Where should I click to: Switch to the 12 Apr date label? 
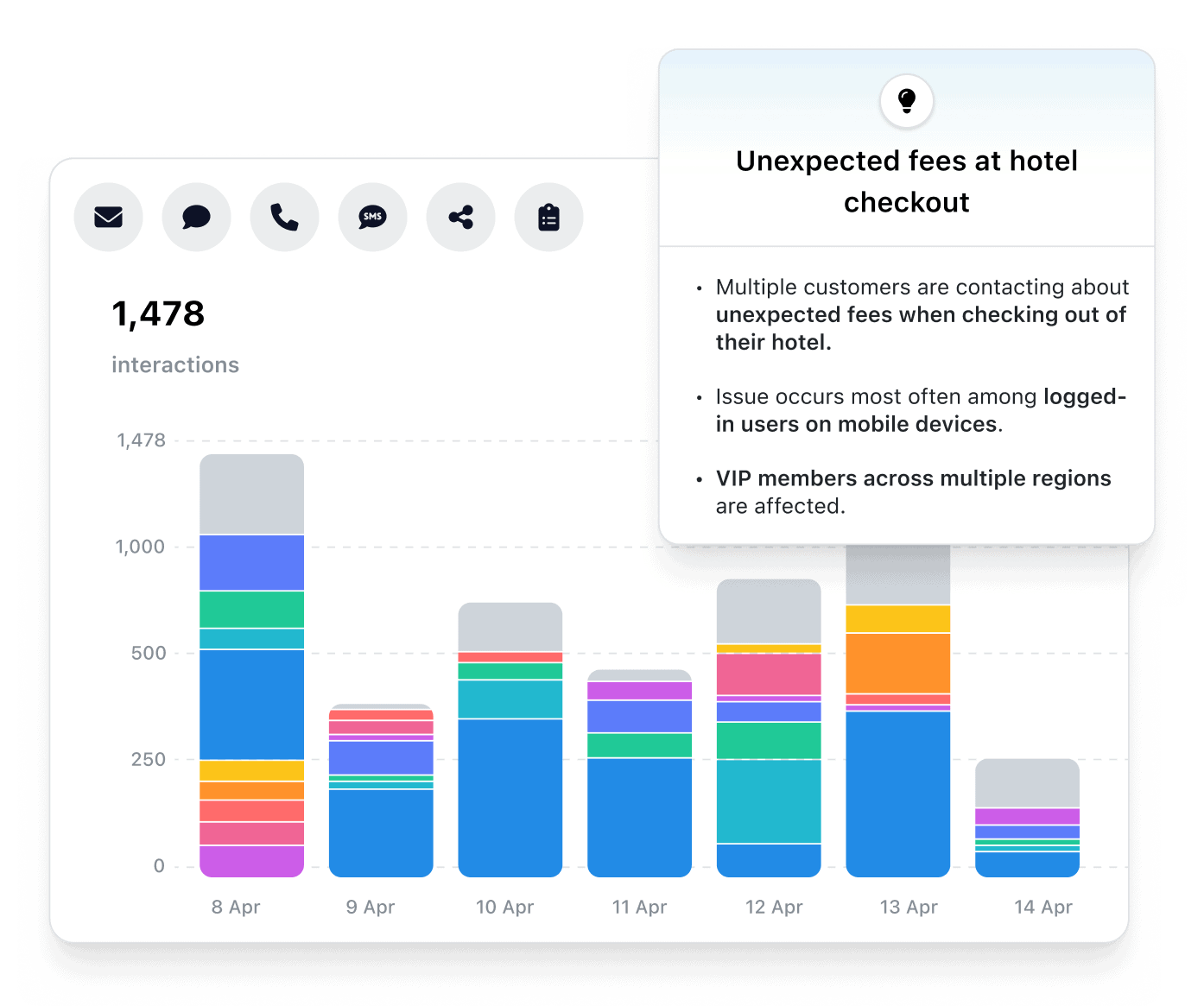point(772,907)
